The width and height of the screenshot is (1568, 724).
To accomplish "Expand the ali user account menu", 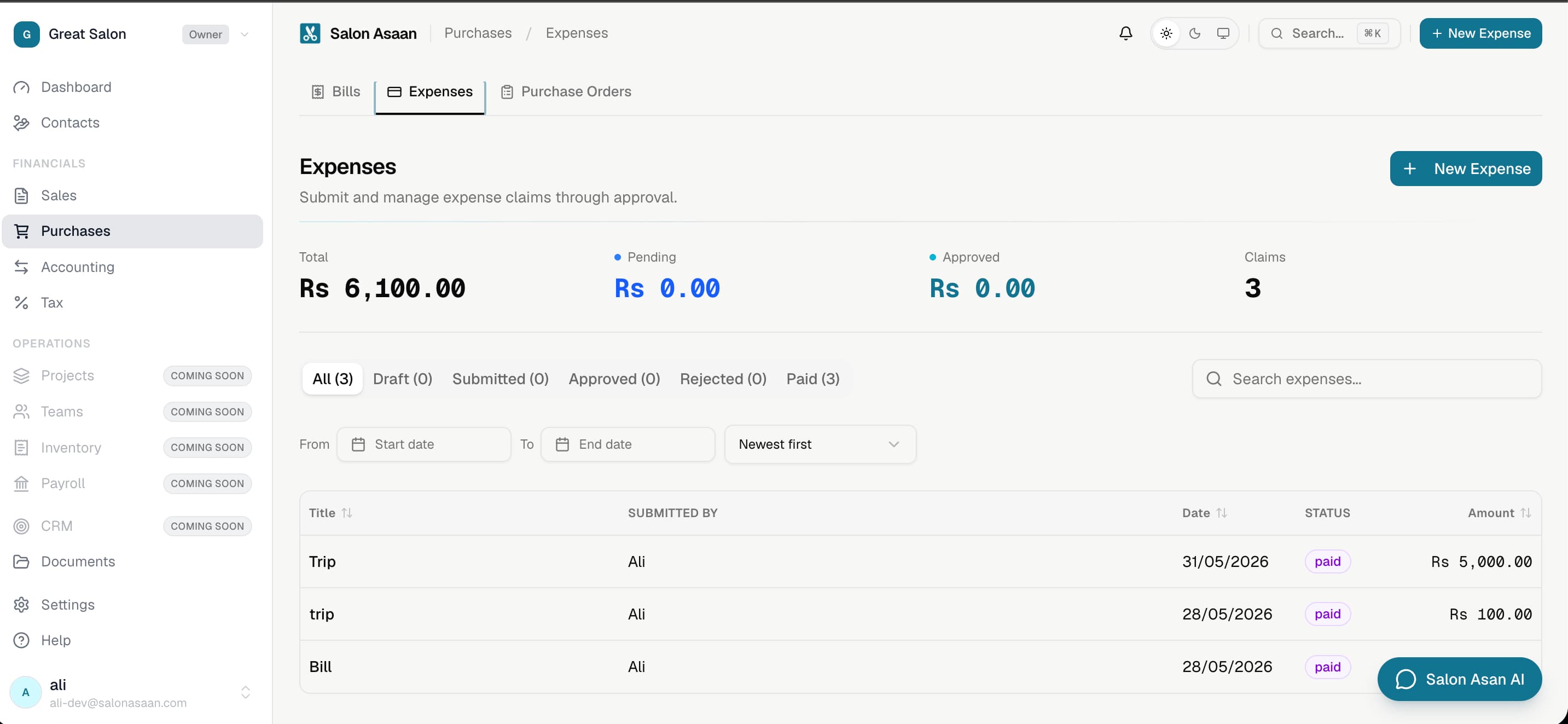I will (x=245, y=692).
